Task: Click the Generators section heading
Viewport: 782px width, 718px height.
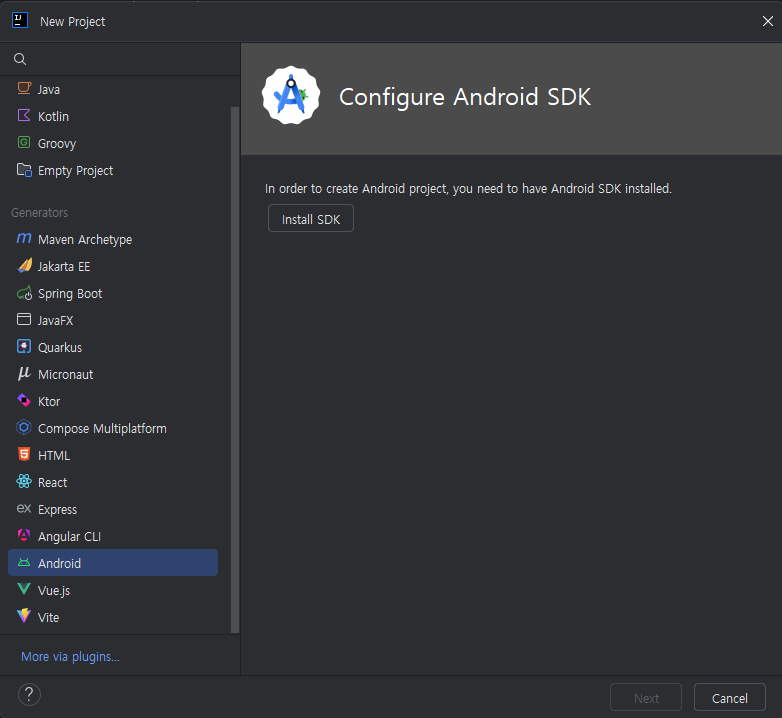Action: (x=39, y=212)
